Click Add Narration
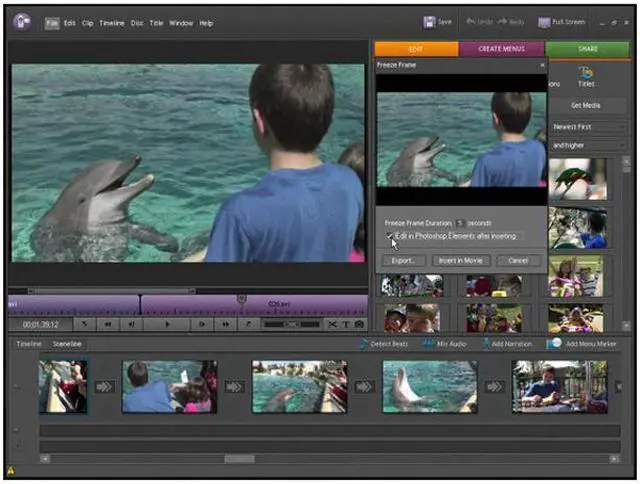640x484 pixels. coord(507,344)
